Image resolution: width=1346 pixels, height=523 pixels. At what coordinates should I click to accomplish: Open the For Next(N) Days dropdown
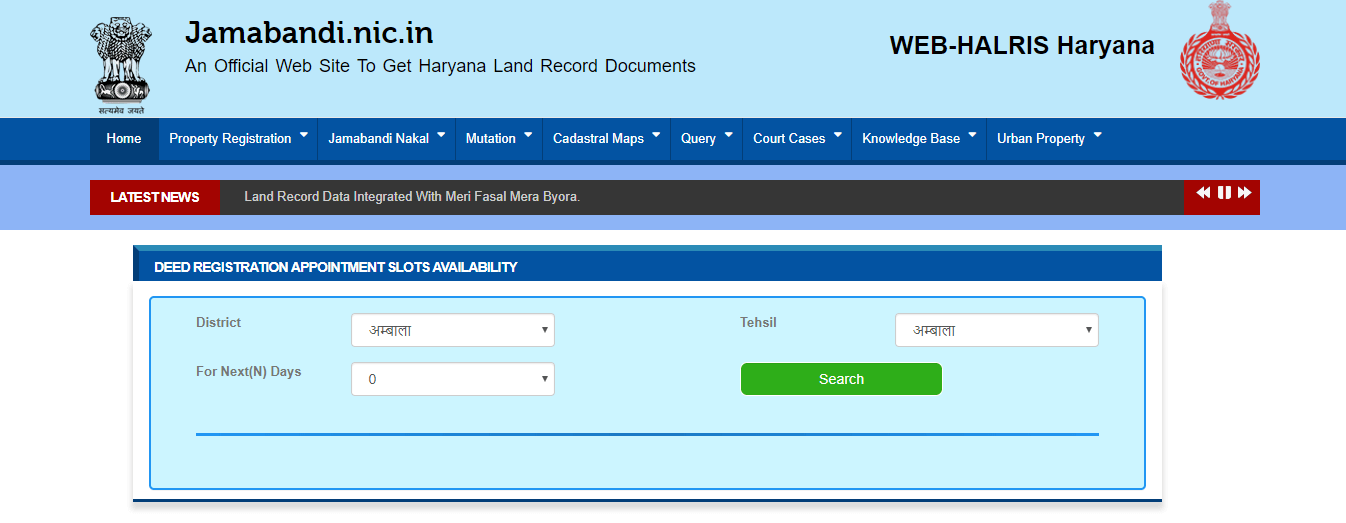(452, 379)
